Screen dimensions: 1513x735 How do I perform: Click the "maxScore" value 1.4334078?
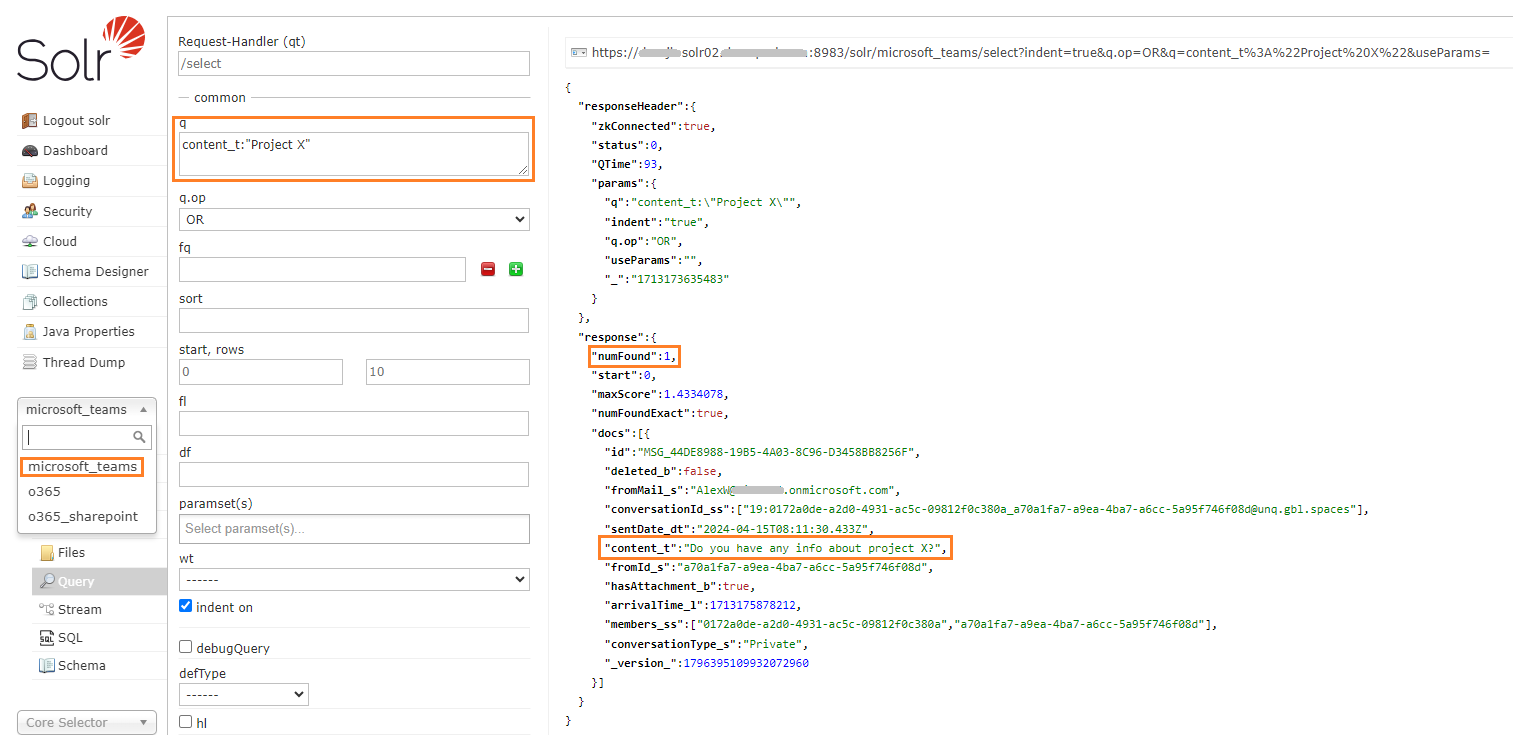click(x=695, y=394)
